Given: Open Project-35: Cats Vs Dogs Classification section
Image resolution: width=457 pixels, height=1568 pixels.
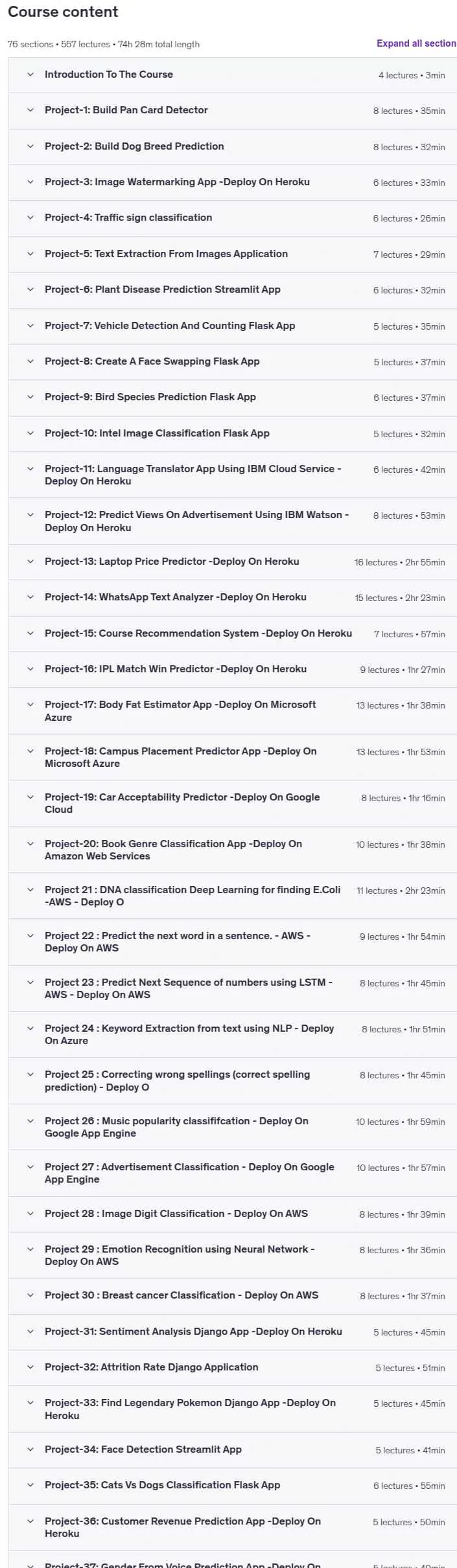Looking at the screenshot, I should click(x=232, y=1485).
